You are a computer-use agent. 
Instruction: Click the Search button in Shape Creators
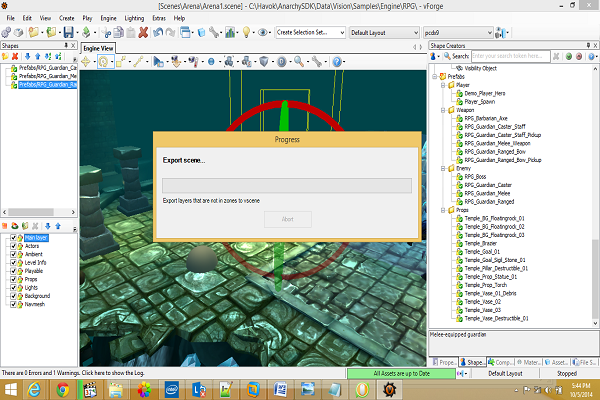click(x=457, y=56)
